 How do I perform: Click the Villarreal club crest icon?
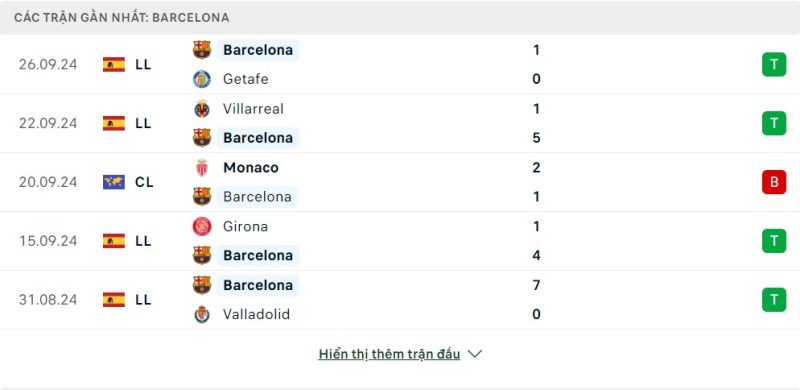click(202, 109)
